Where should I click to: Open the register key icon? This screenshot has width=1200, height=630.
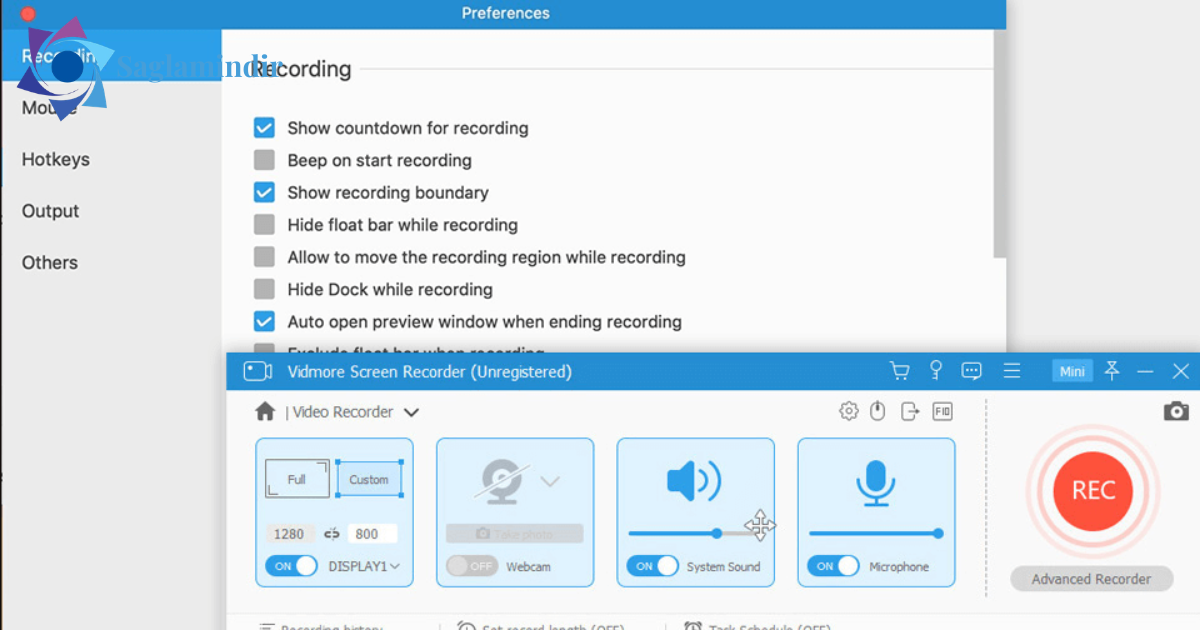point(936,371)
